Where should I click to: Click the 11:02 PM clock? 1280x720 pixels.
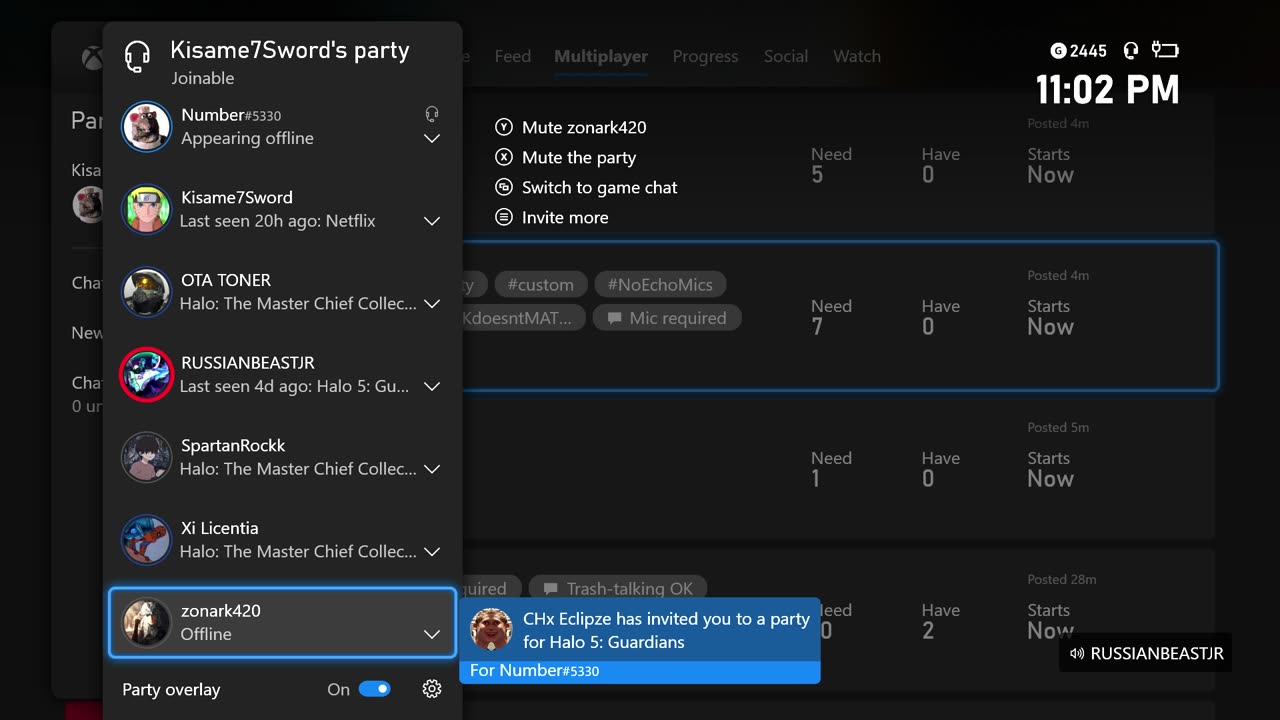click(x=1108, y=91)
